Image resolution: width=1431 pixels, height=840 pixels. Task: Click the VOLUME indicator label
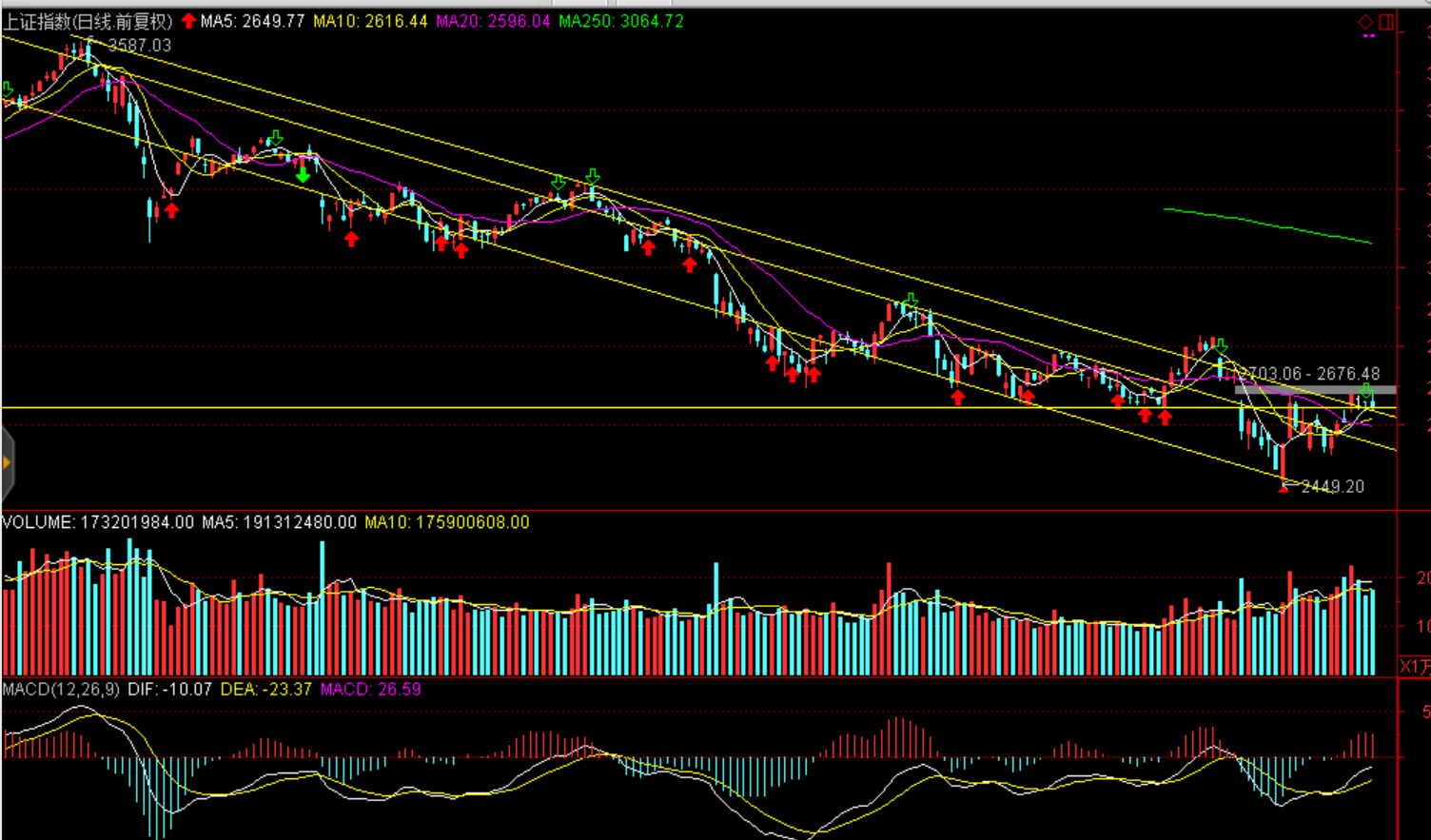[37, 522]
